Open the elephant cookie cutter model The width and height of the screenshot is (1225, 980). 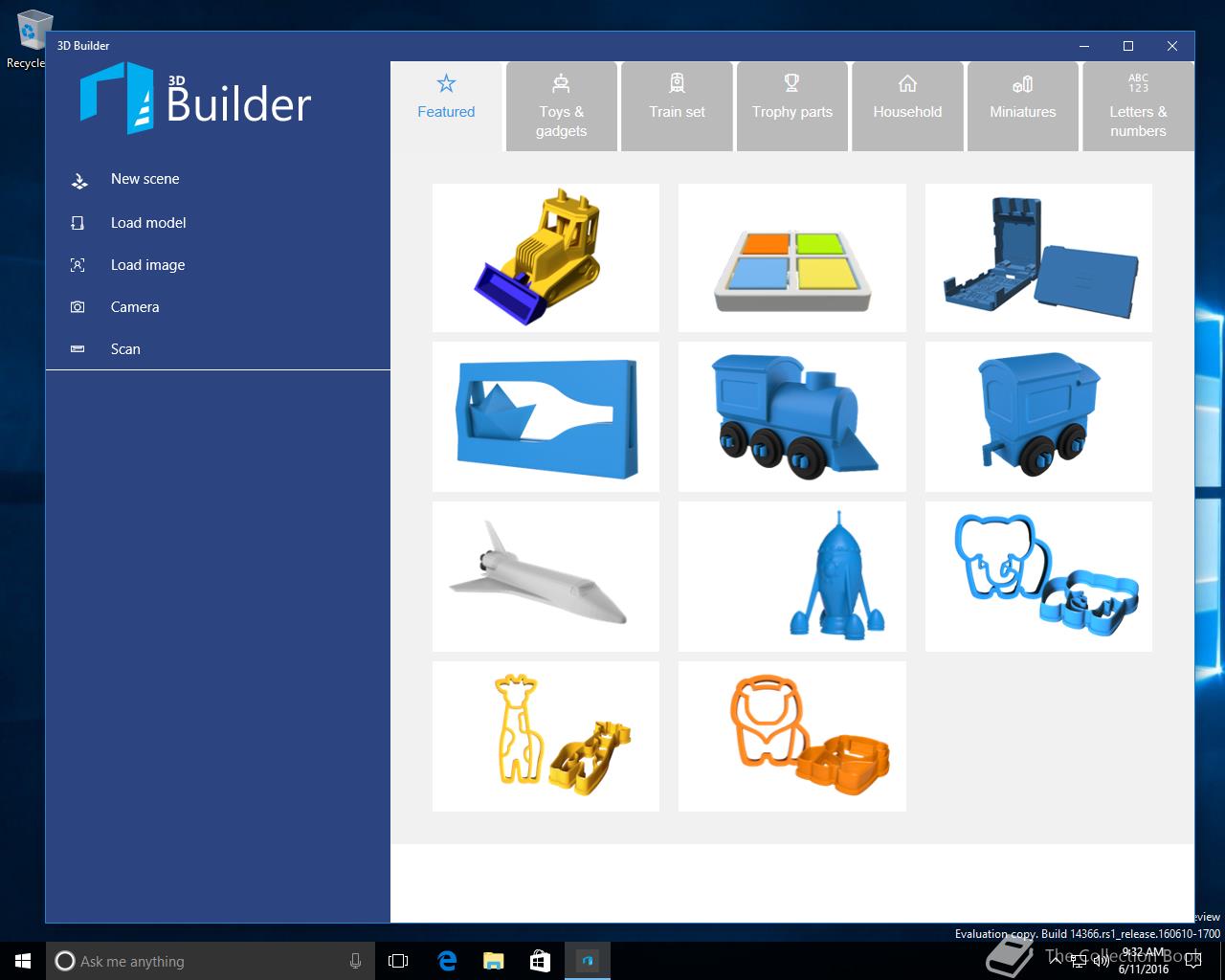[x=1038, y=577]
